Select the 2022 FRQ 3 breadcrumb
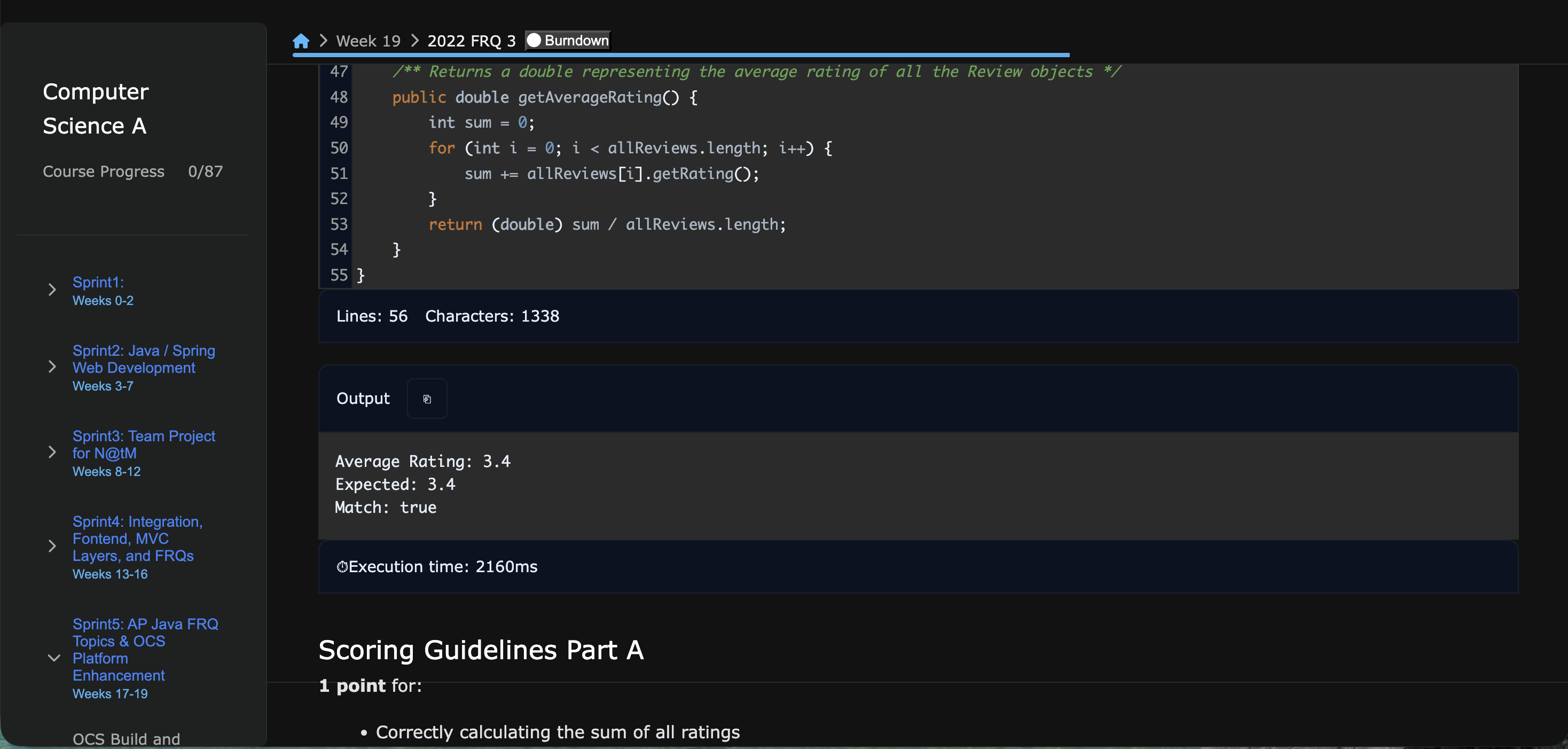 471,41
